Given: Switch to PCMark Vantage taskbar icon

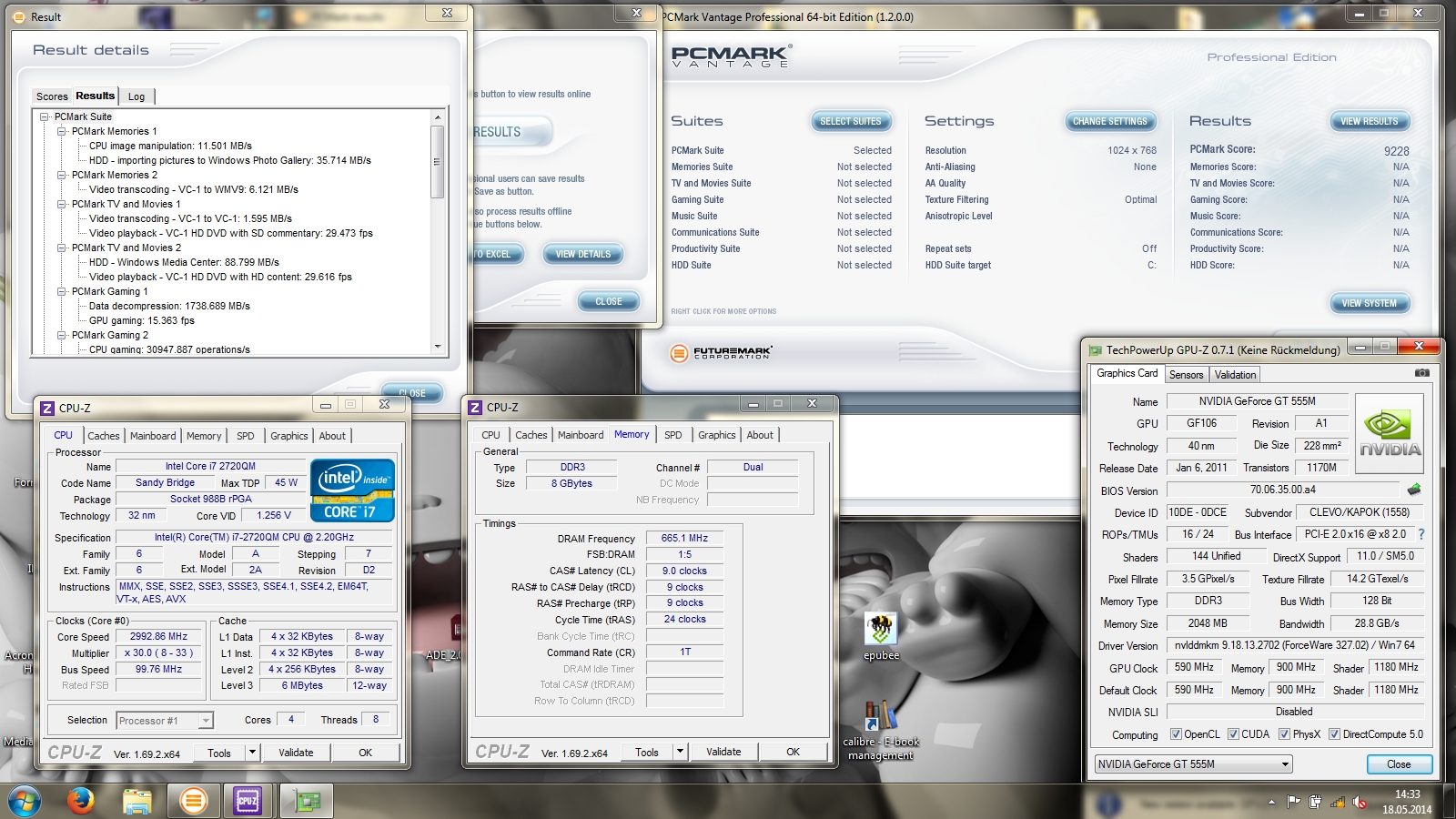Looking at the screenshot, I should [x=192, y=801].
